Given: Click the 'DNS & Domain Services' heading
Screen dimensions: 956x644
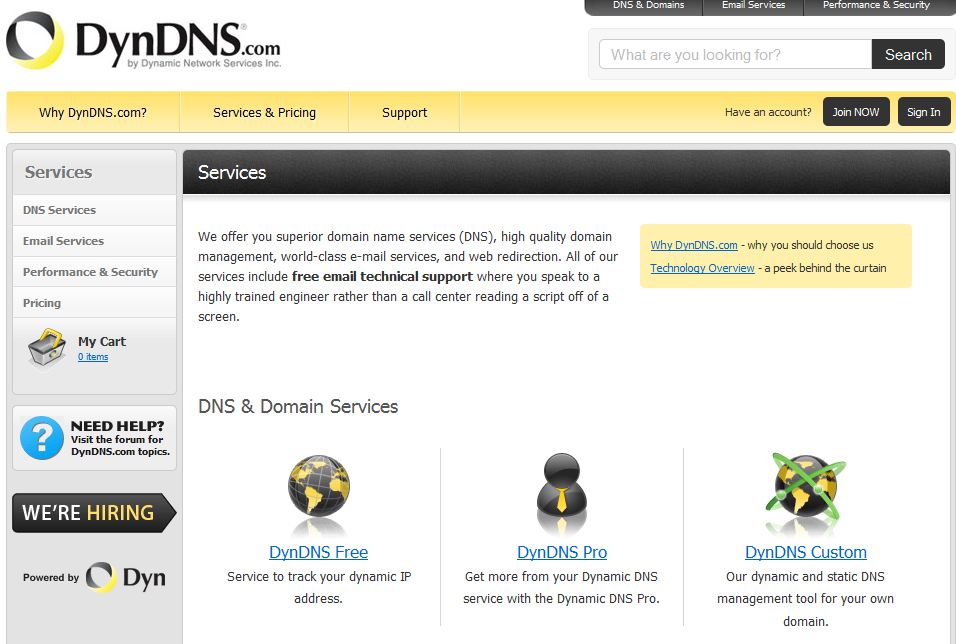Looking at the screenshot, I should click(x=298, y=407).
